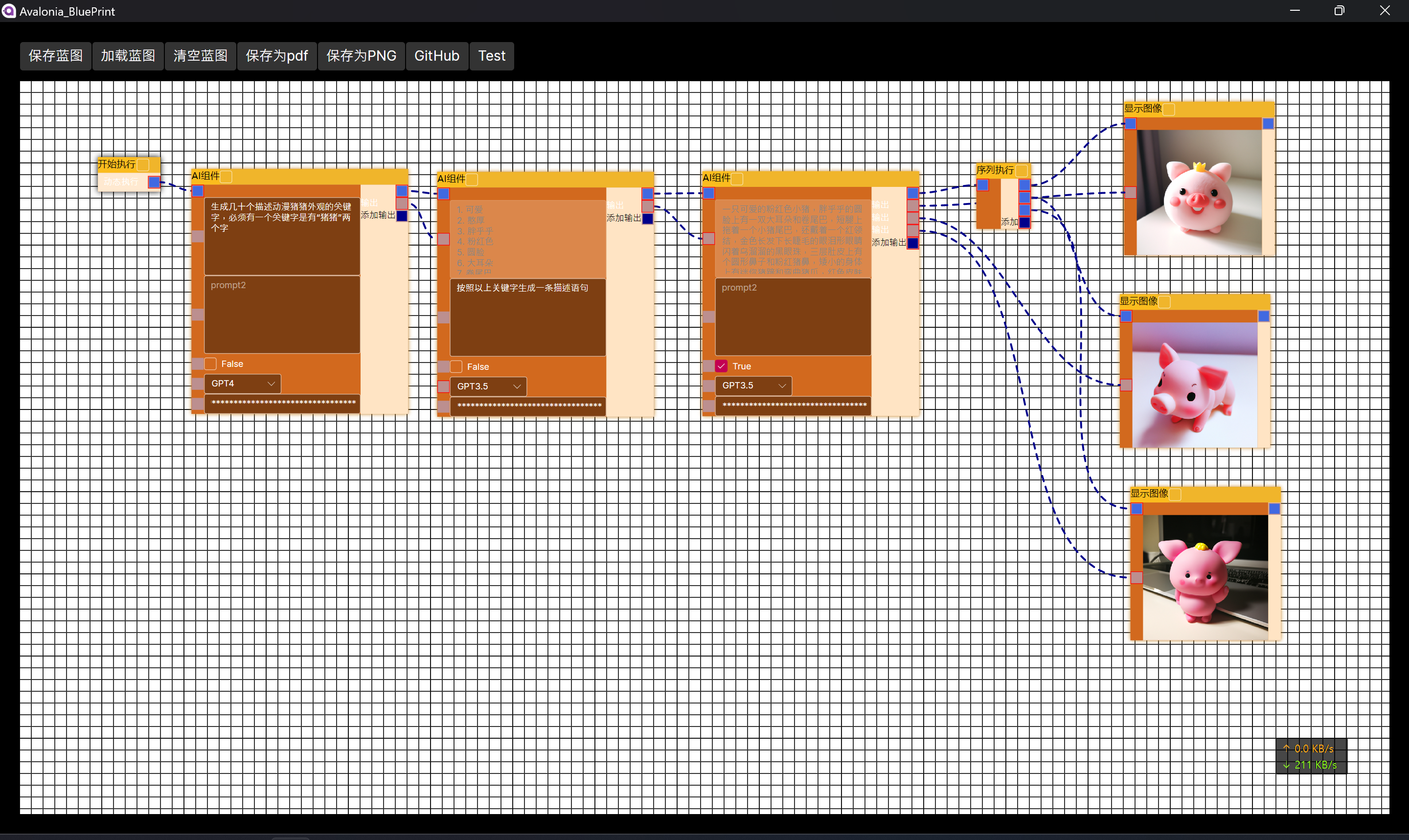Expand GPT3.5 dropdown in second AI组件

tap(488, 386)
